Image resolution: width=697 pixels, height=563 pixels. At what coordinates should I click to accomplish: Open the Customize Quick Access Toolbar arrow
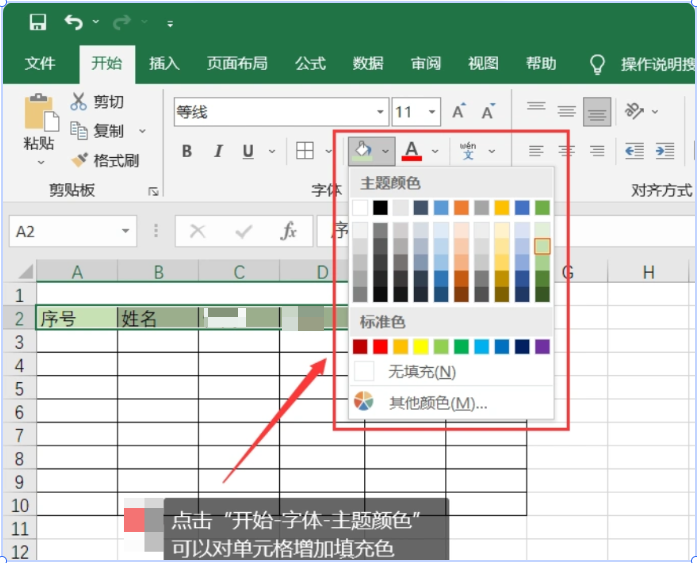[x=170, y=24]
